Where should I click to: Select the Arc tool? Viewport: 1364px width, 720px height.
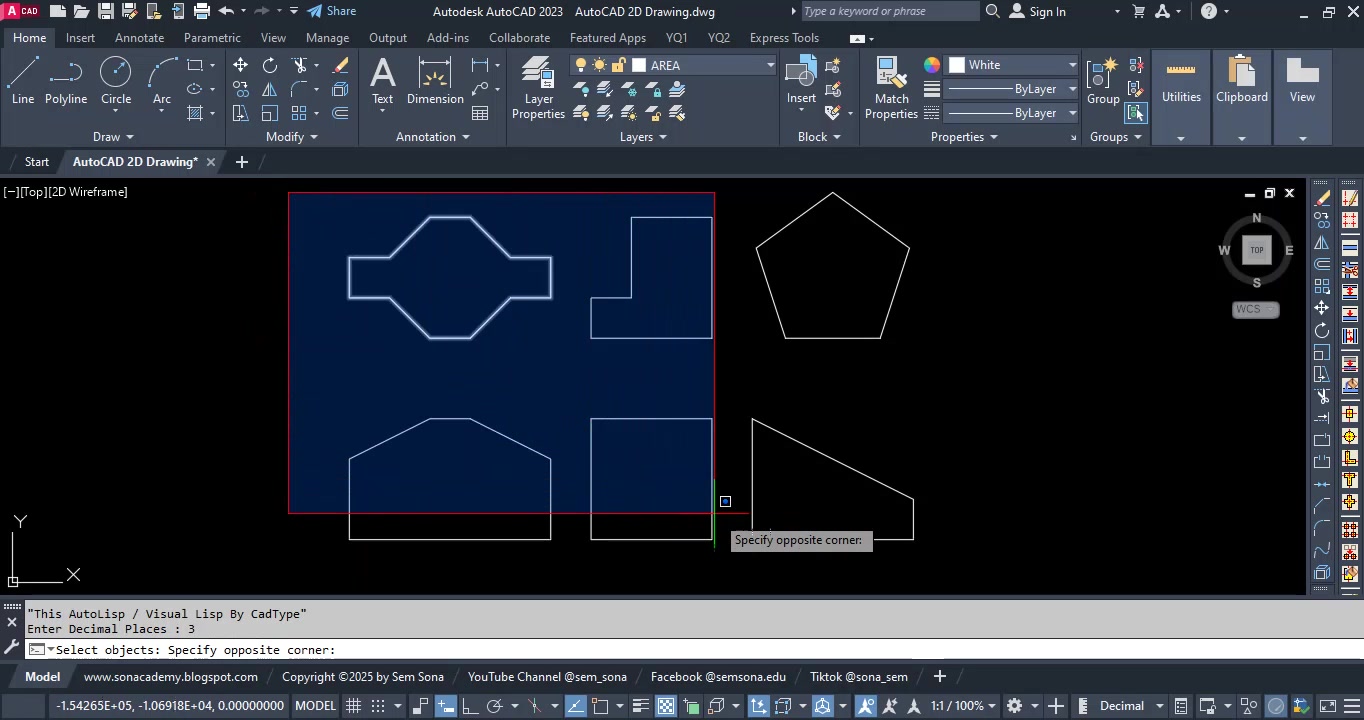(x=162, y=80)
